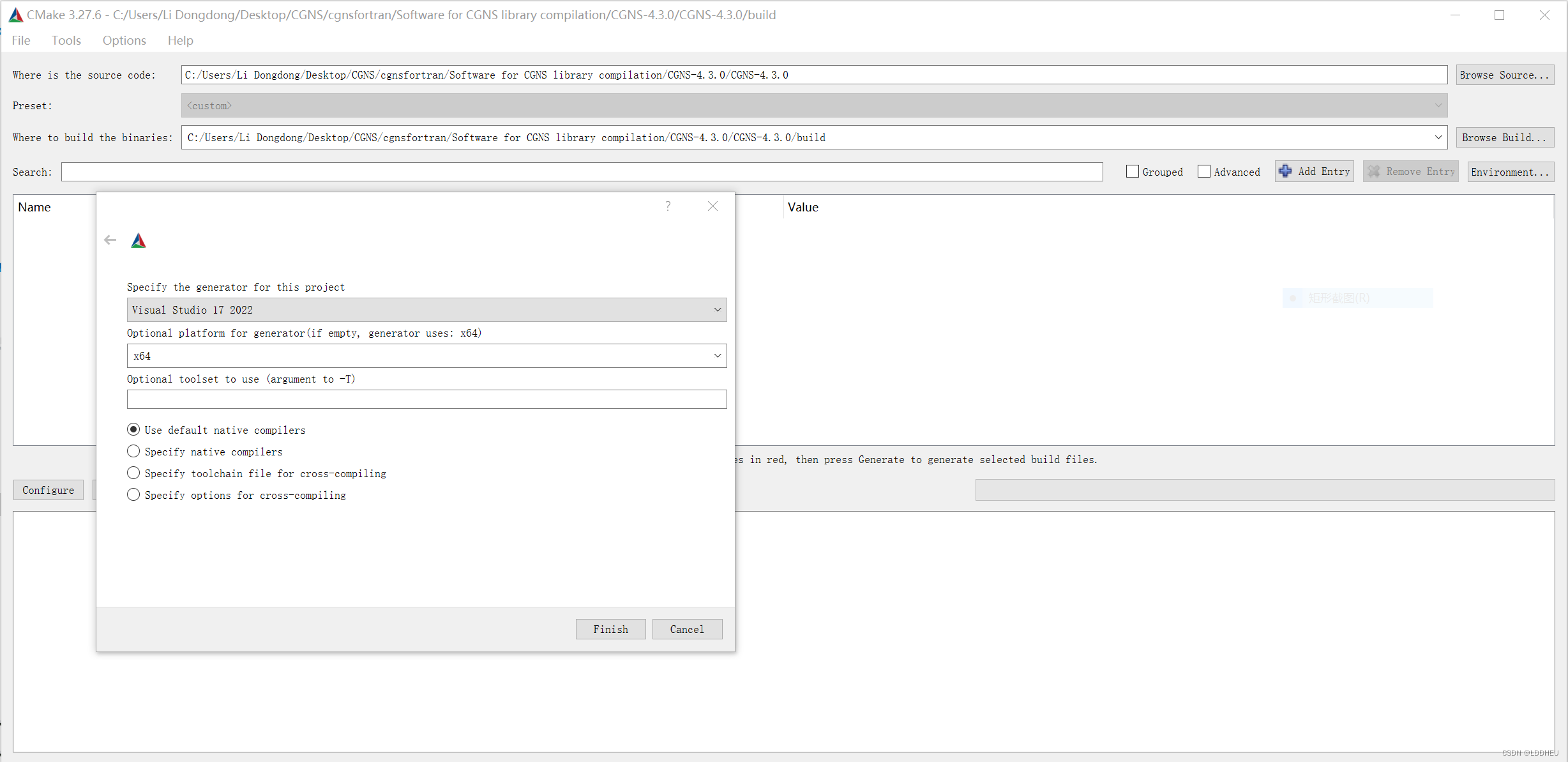Click Browse Build button
The height and width of the screenshot is (762, 1568).
pyautogui.click(x=1505, y=137)
